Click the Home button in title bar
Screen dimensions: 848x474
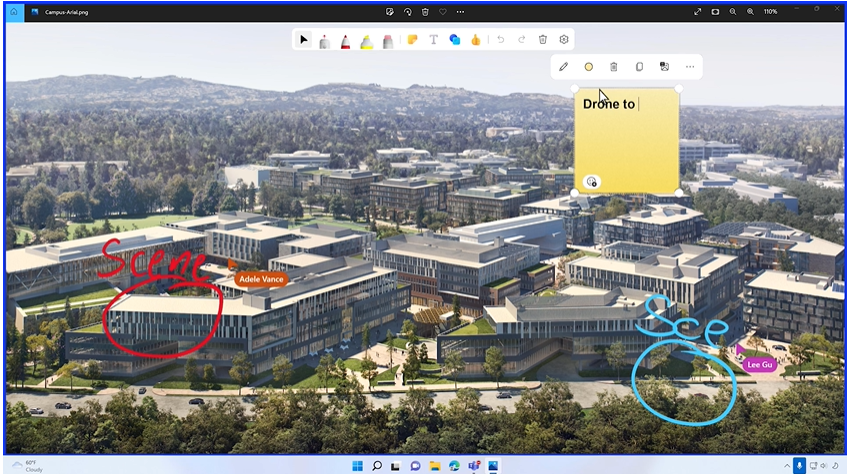[13, 11]
